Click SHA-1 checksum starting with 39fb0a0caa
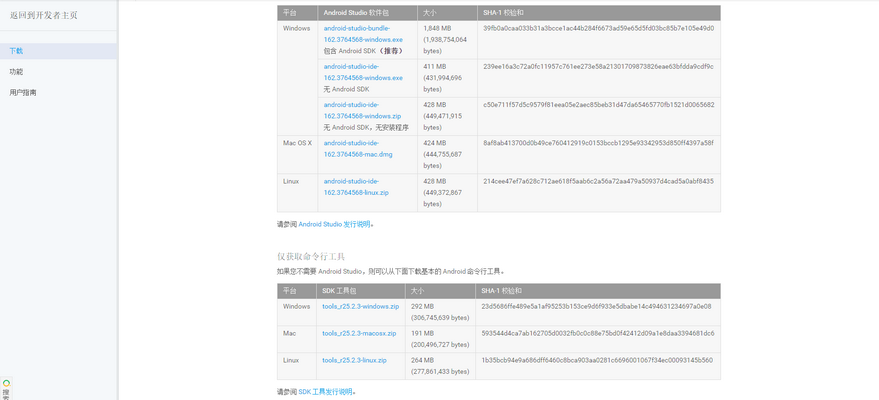Image resolution: width=879 pixels, height=400 pixels. point(598,28)
